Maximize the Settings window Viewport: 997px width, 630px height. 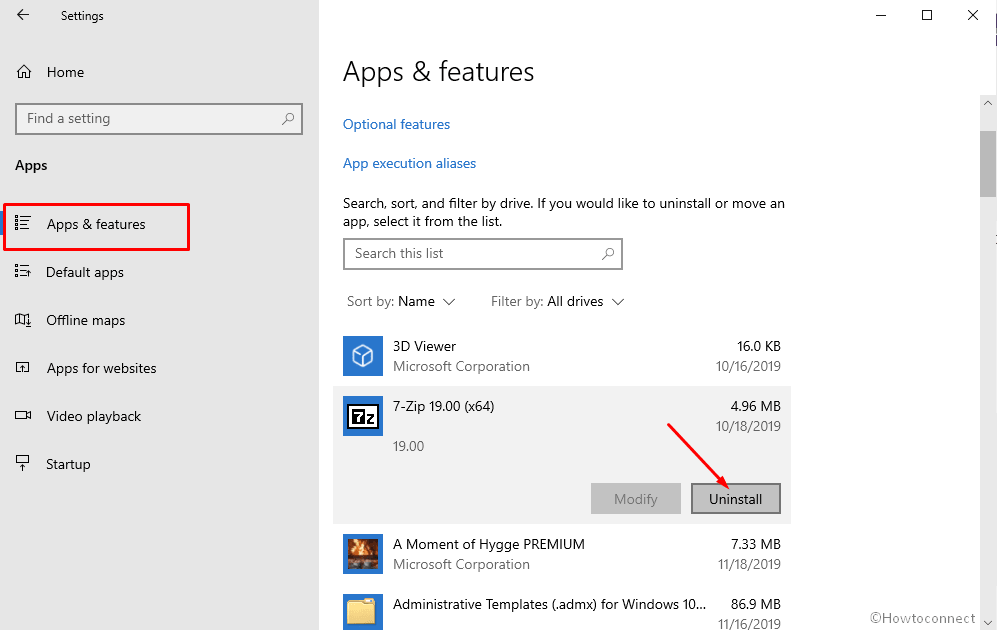927,15
